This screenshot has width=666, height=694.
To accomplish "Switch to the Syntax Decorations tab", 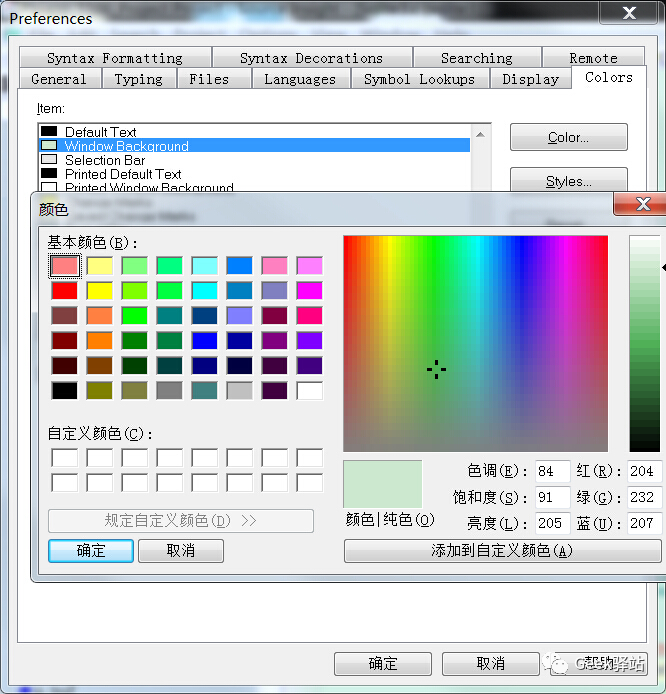I will pos(312,58).
